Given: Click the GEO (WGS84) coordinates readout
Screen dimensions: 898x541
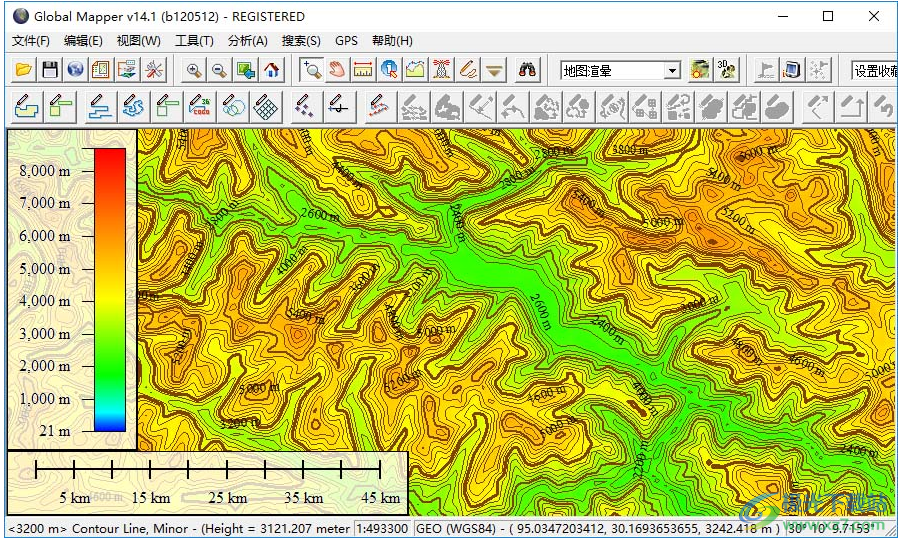Looking at the screenshot, I should [x=598, y=528].
